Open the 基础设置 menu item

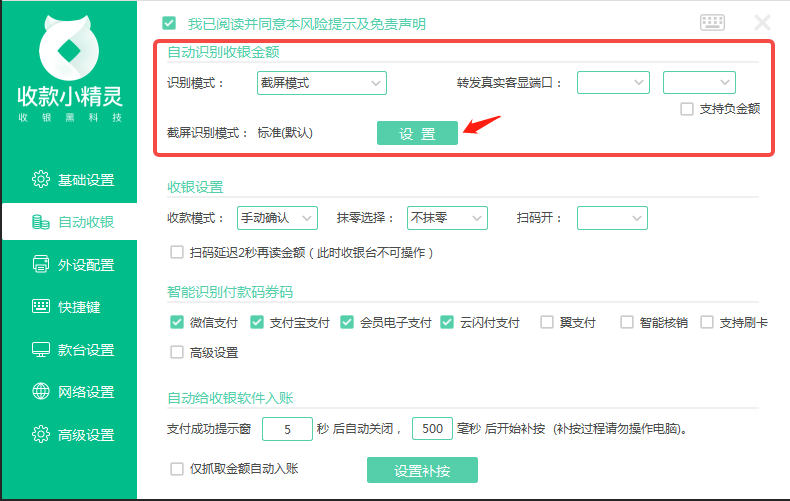point(70,180)
